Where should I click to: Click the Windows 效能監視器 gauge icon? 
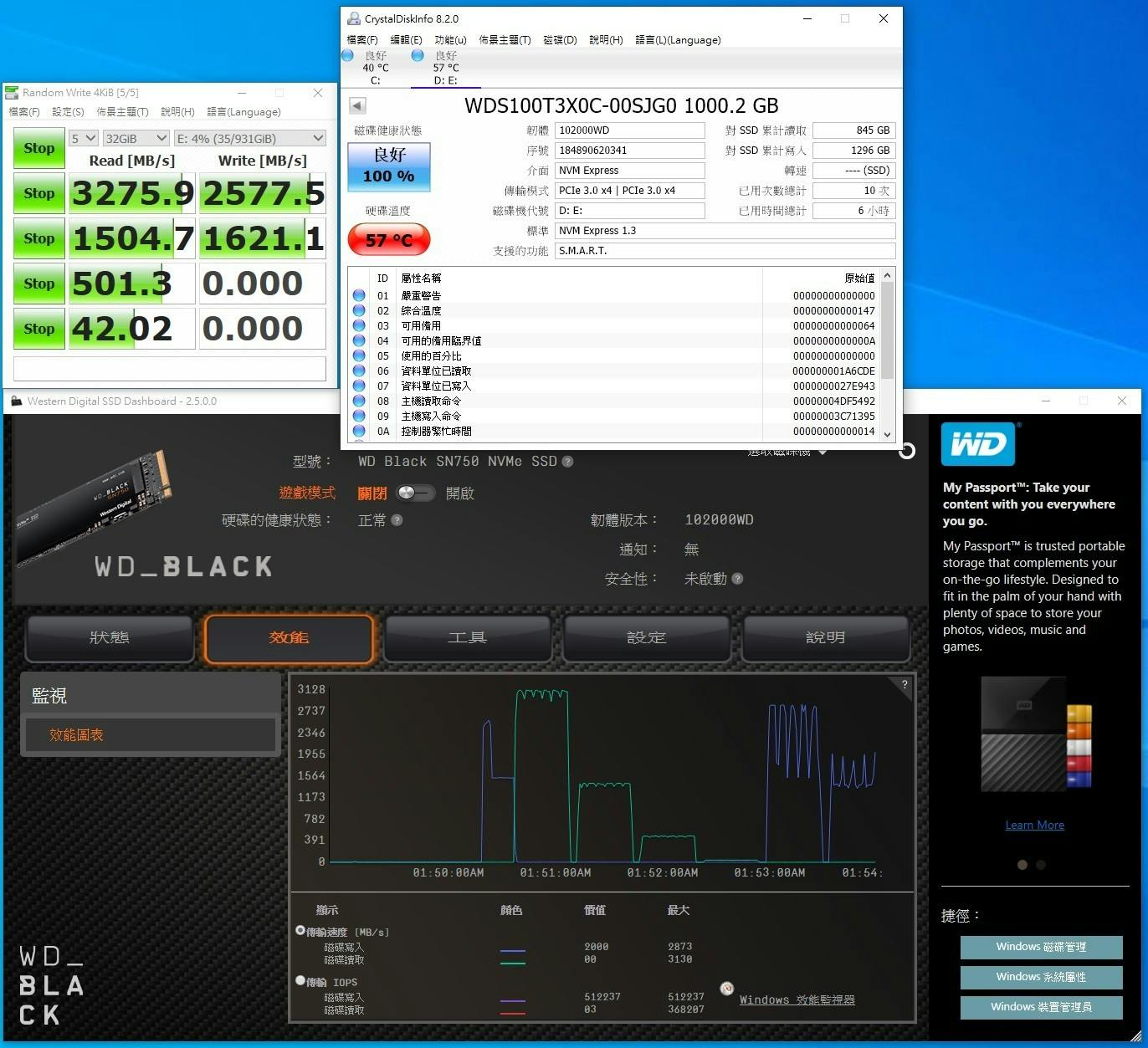pos(726,989)
